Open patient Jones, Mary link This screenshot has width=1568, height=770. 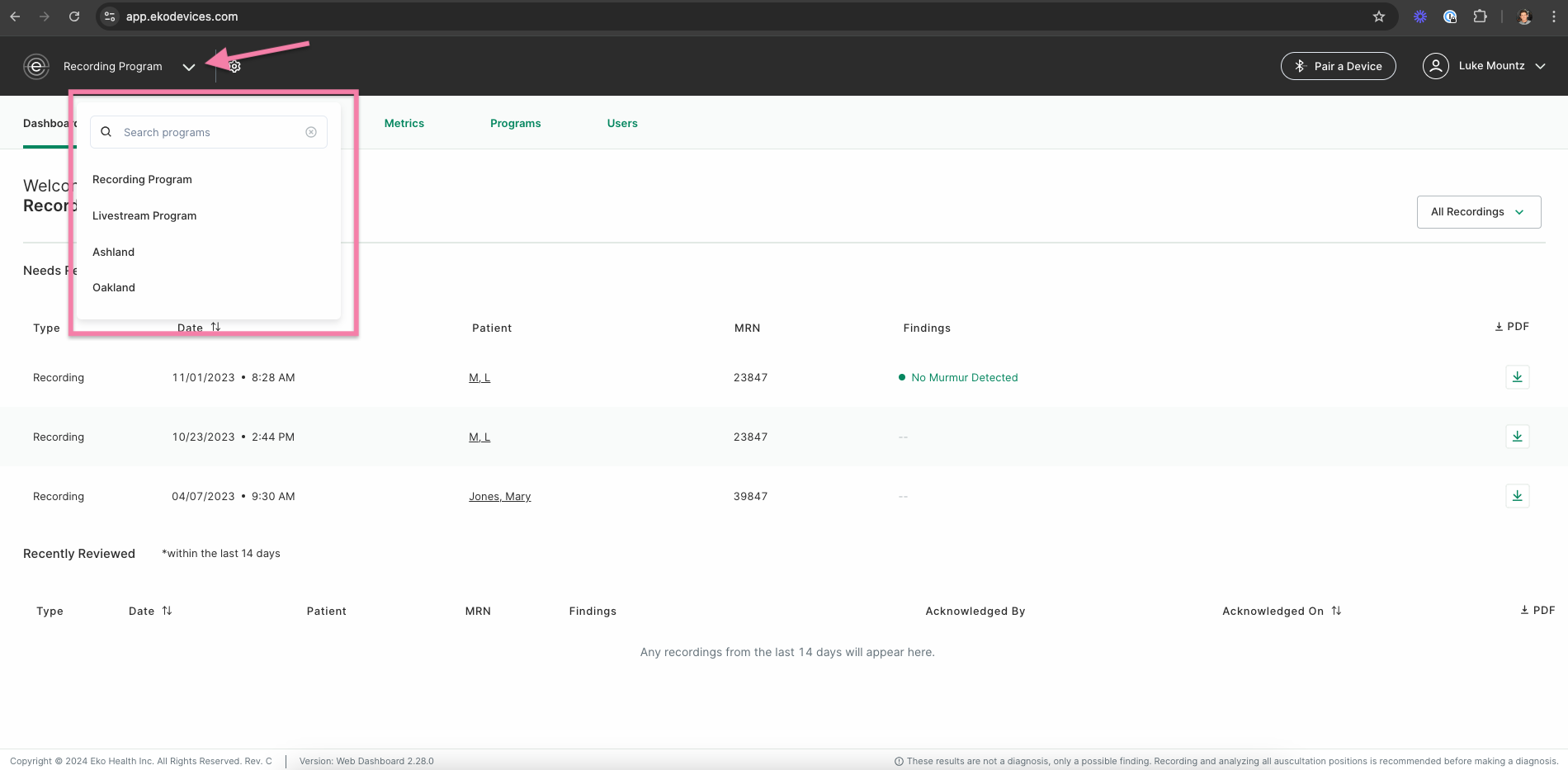pos(499,496)
